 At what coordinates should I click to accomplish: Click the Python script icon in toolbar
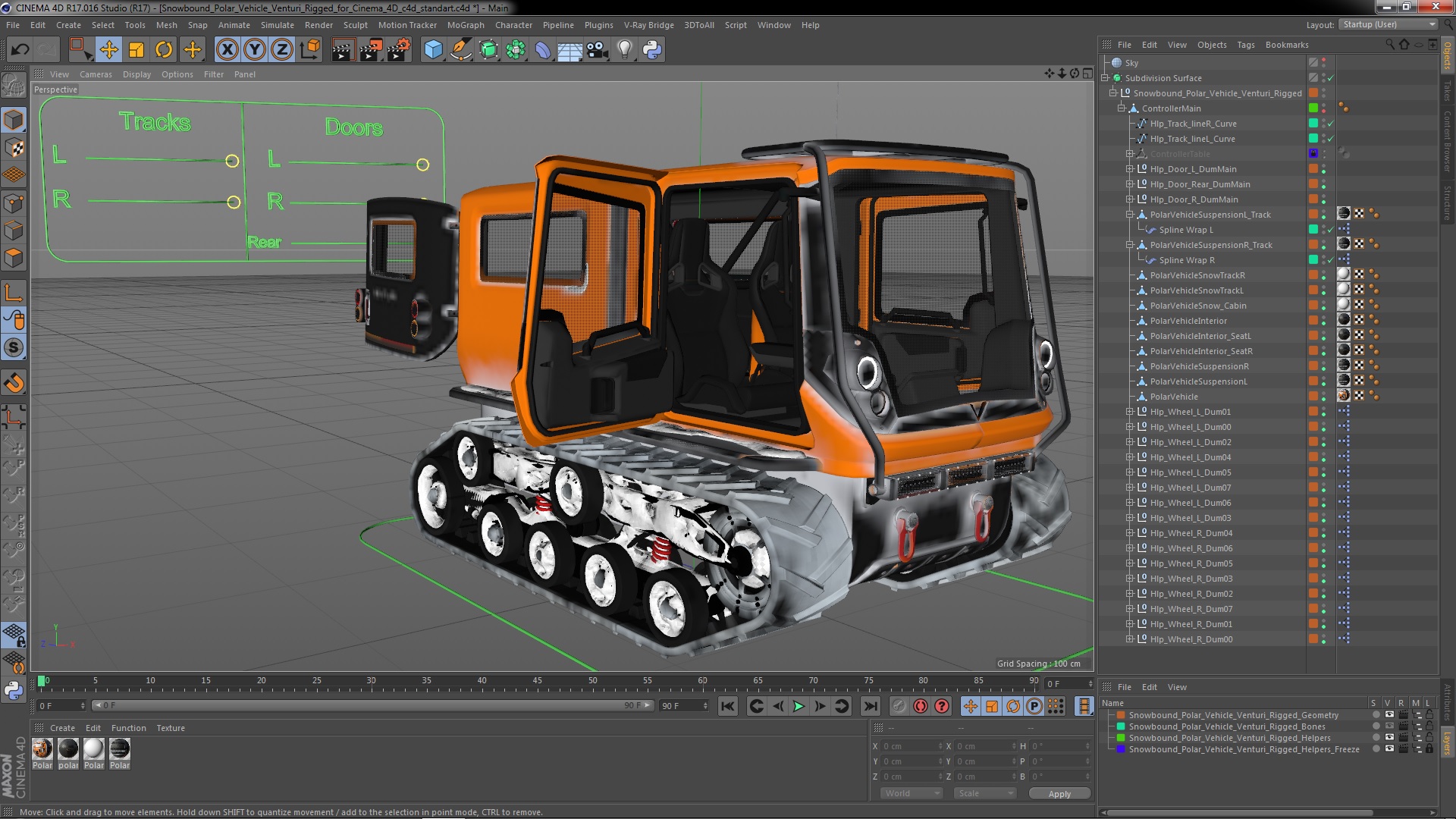click(652, 50)
